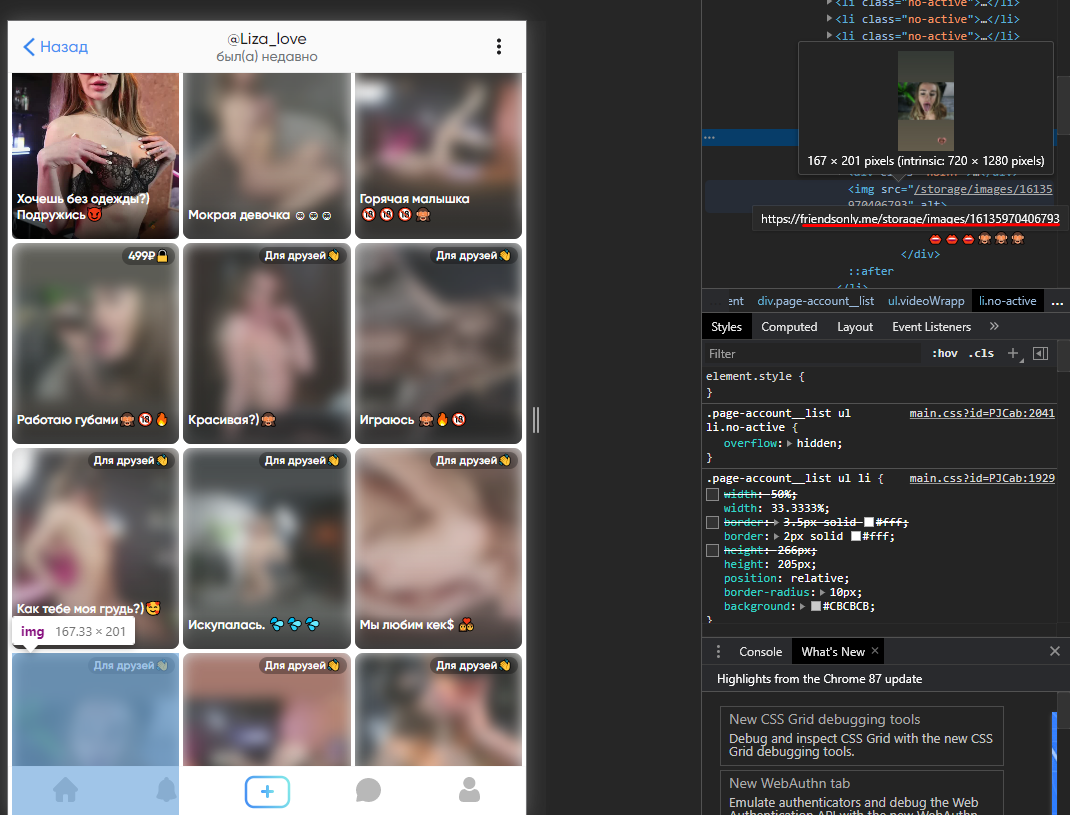Image resolution: width=1070 pixels, height=815 pixels.
Task: Show more tabs using the double chevron
Action: click(994, 326)
